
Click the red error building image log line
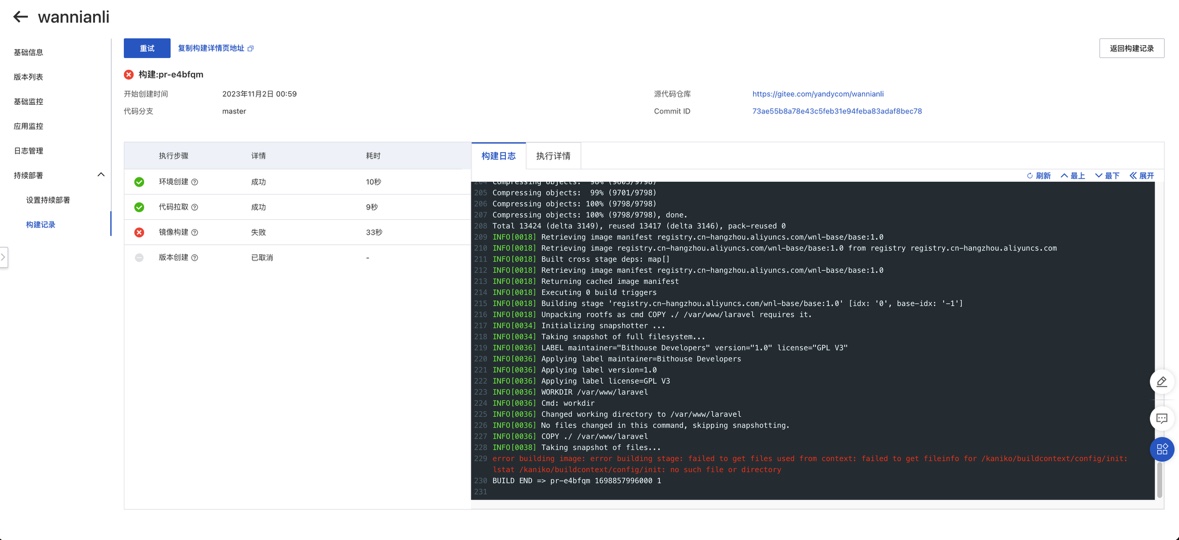tap(809, 464)
